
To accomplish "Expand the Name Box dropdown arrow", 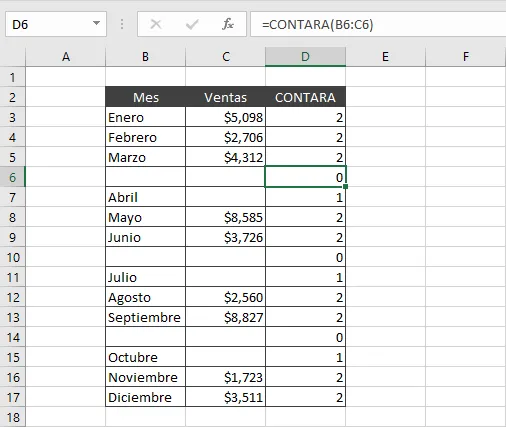I will (97, 23).
